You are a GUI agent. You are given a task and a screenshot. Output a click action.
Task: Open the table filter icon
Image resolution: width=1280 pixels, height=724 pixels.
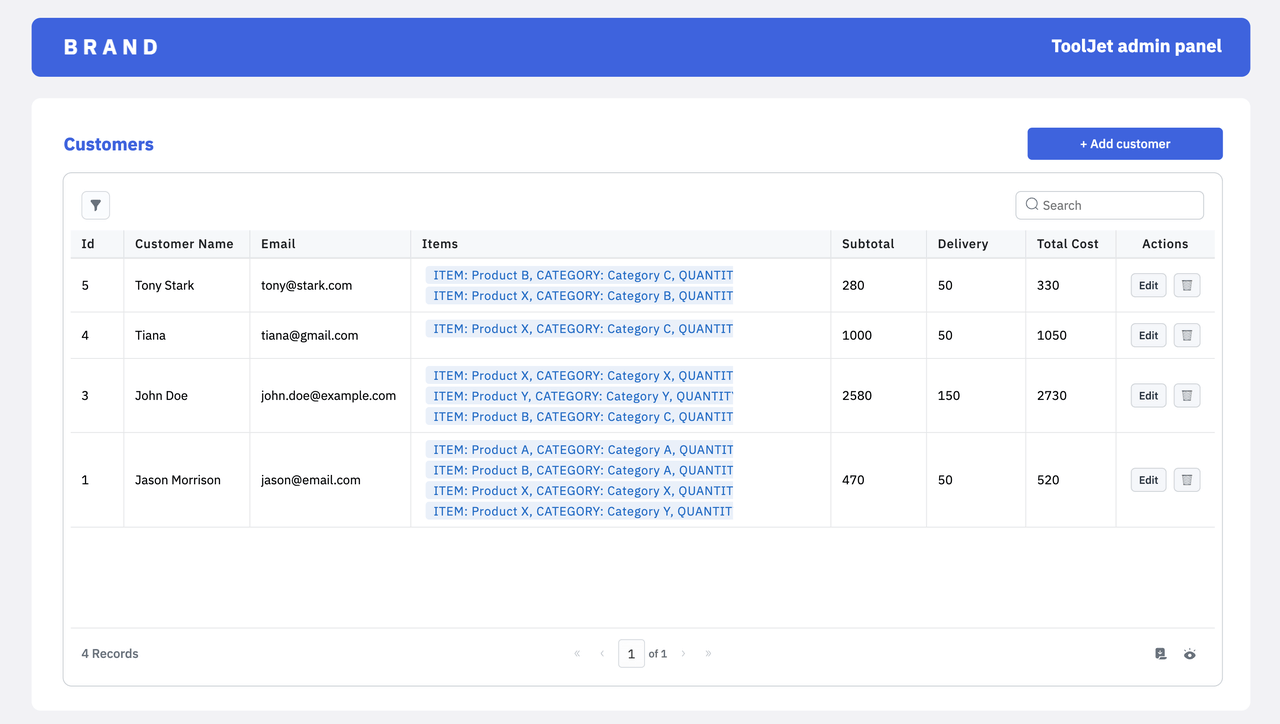point(95,205)
